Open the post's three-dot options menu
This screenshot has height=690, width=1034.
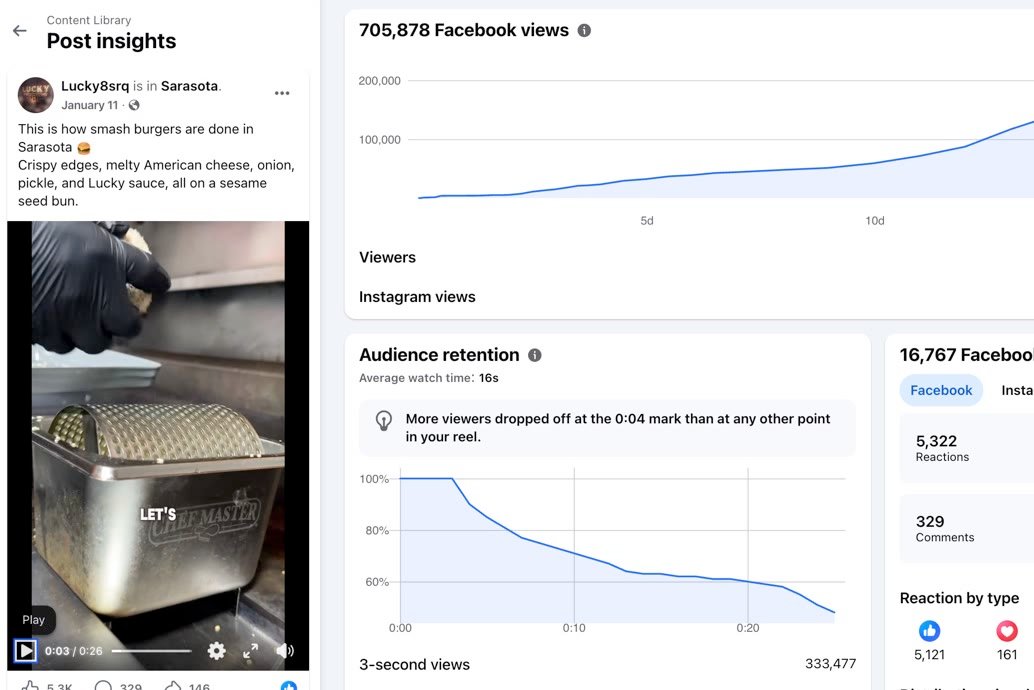point(282,93)
